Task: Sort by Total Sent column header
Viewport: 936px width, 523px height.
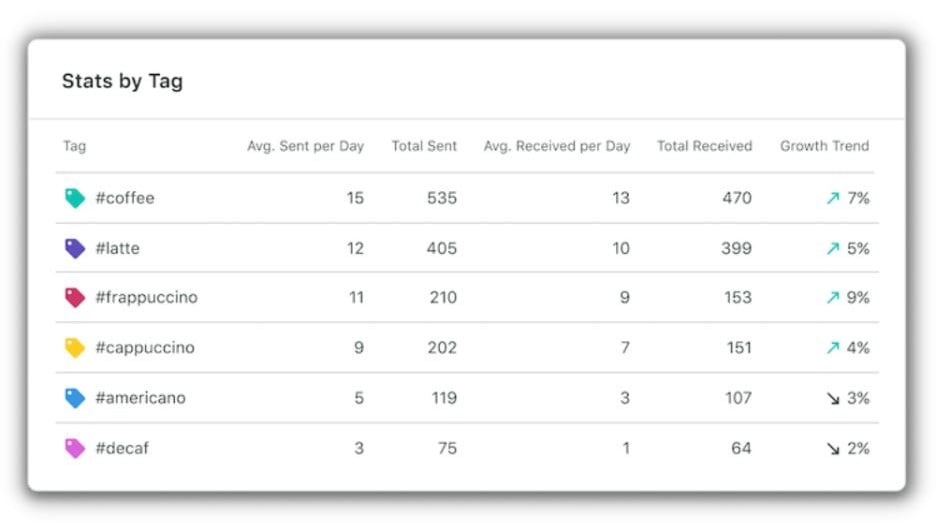Action: 424,146
